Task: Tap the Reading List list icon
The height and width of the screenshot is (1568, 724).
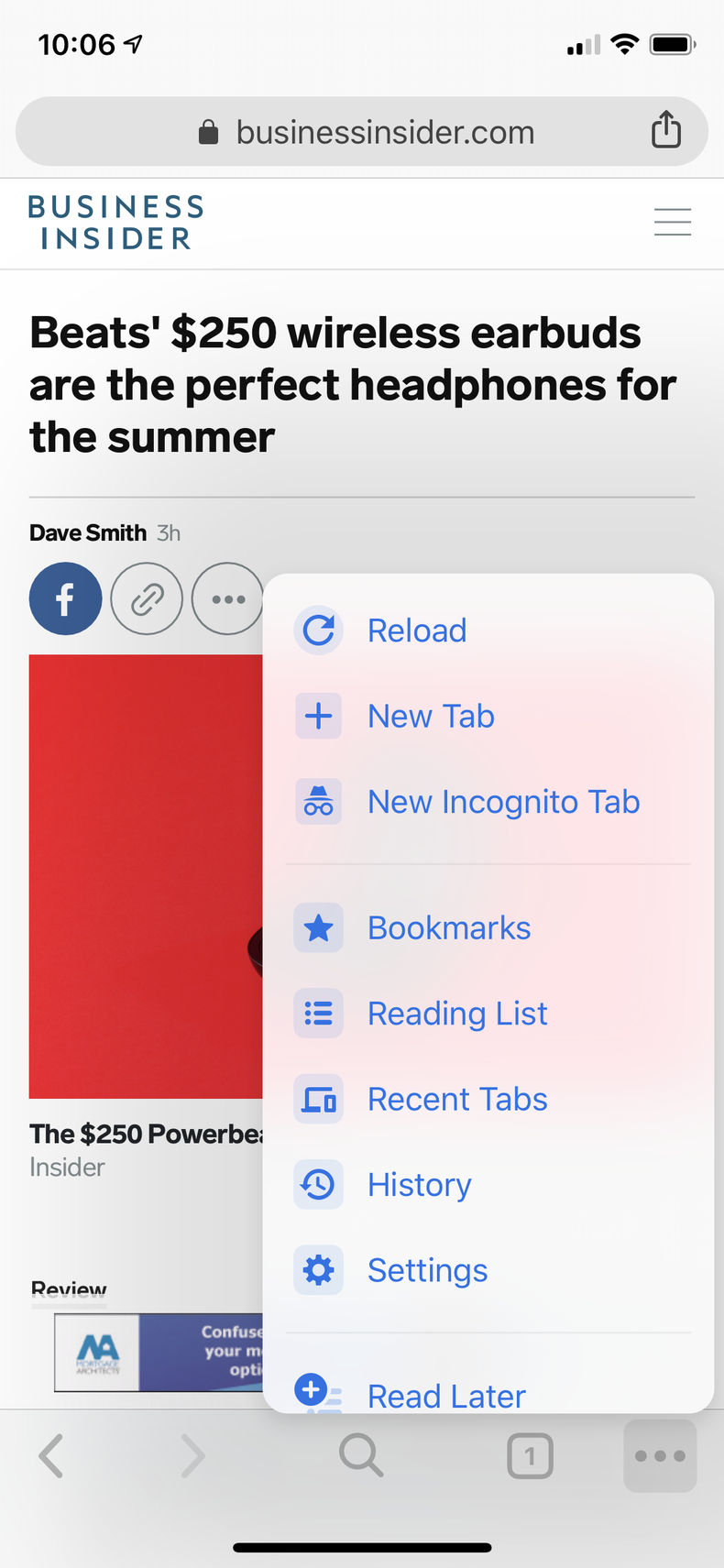Action: coord(318,1014)
